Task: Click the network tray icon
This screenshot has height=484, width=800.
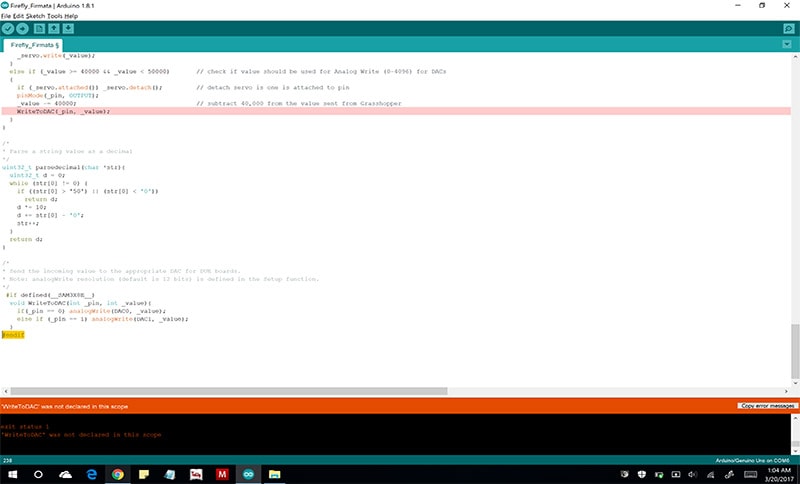Action: 711,474
